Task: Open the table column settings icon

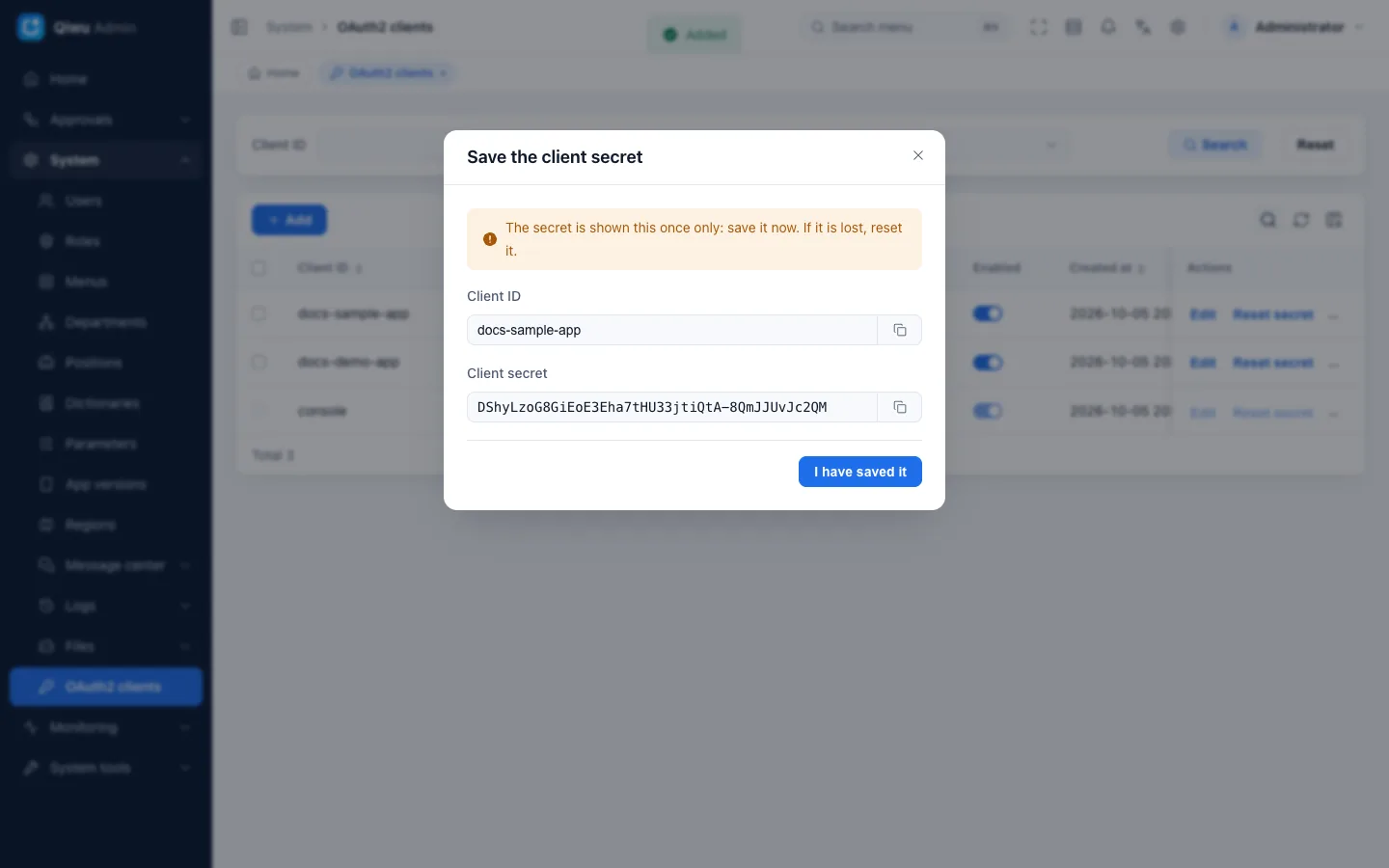Action: tap(1334, 220)
